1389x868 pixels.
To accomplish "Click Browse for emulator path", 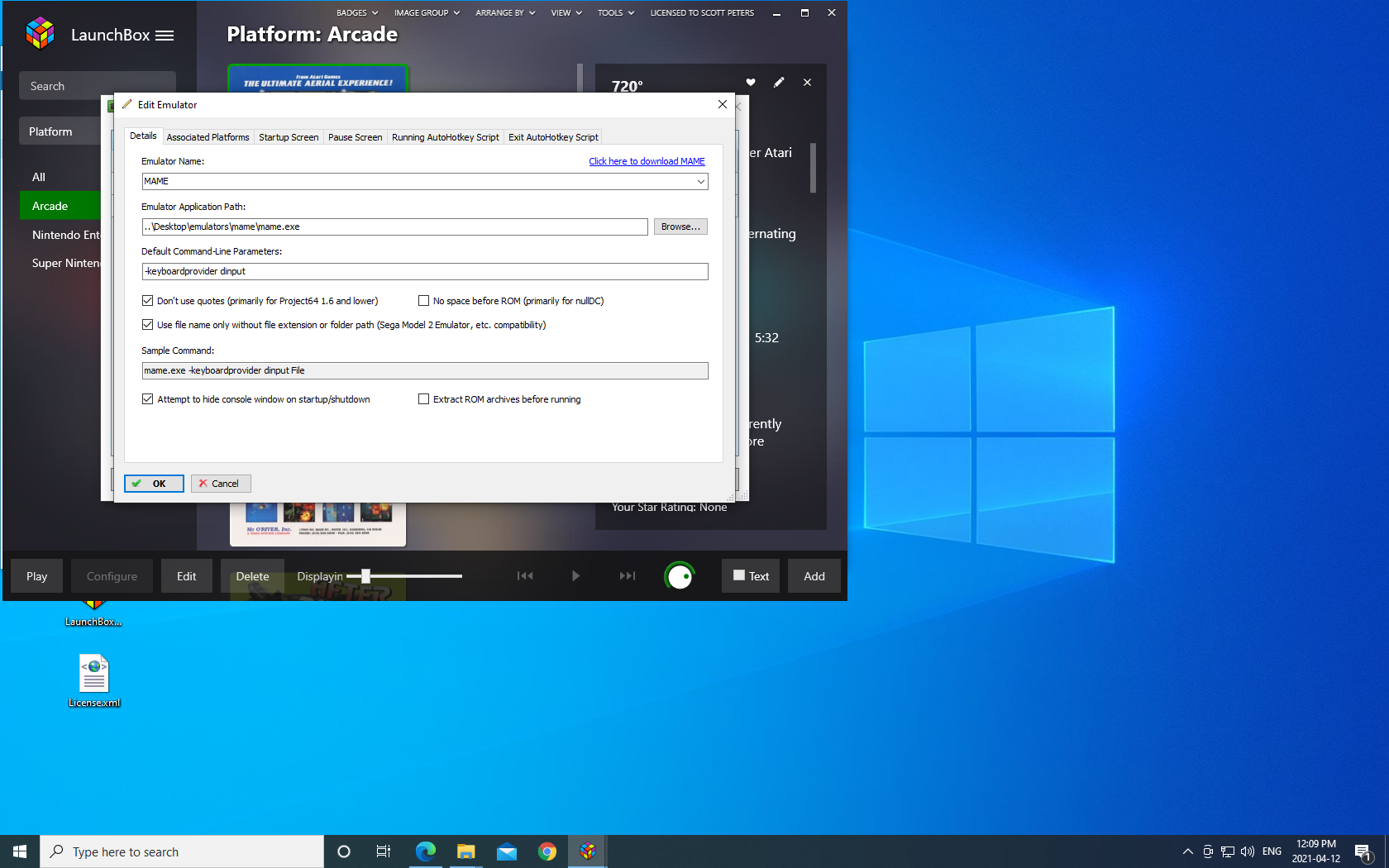I will [x=680, y=227].
